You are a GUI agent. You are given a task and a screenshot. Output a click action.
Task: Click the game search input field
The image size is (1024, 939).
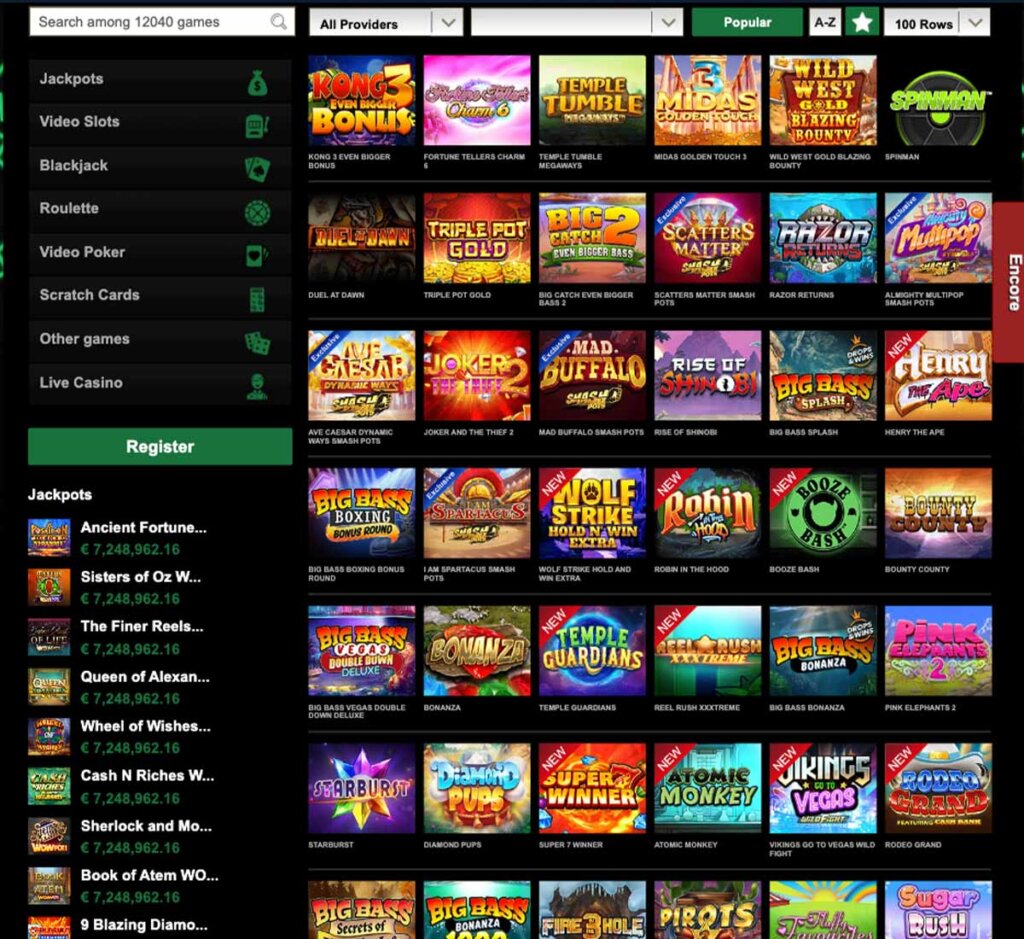pyautogui.click(x=161, y=22)
